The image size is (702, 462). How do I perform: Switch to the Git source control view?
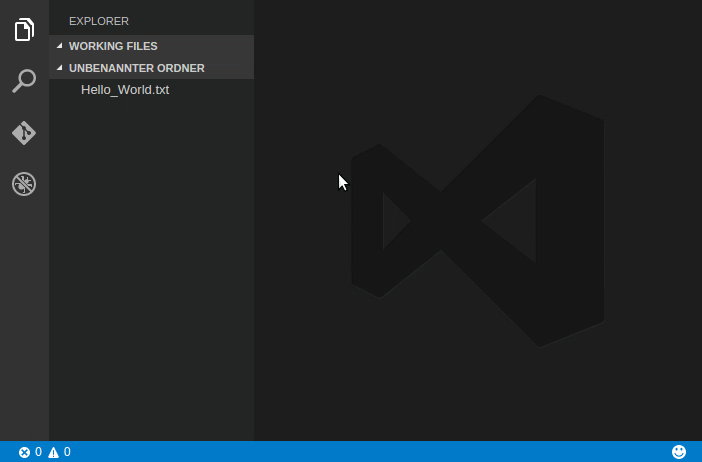tap(24, 133)
